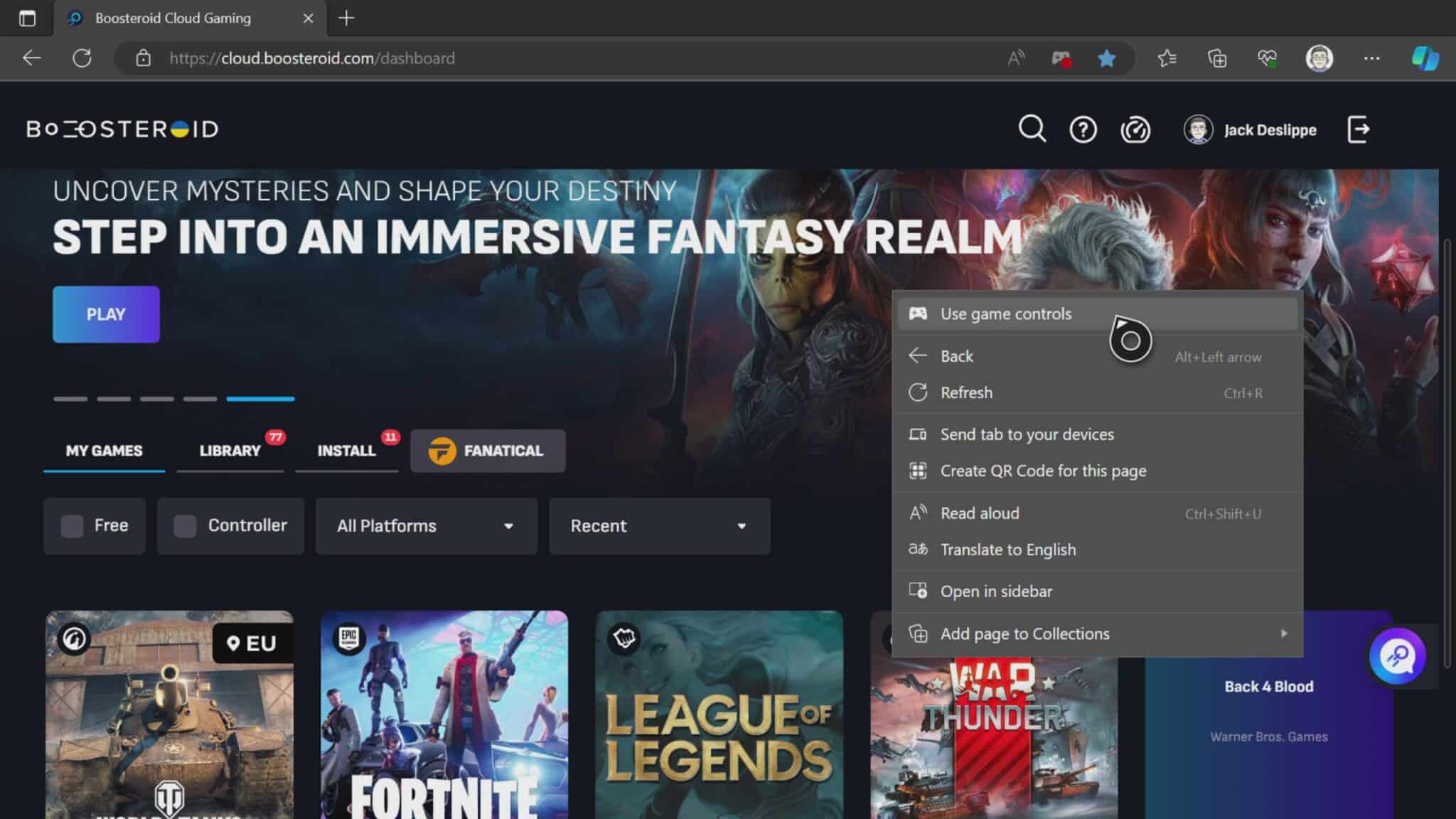
Task: Enable the Free games filter
Action: point(72,525)
